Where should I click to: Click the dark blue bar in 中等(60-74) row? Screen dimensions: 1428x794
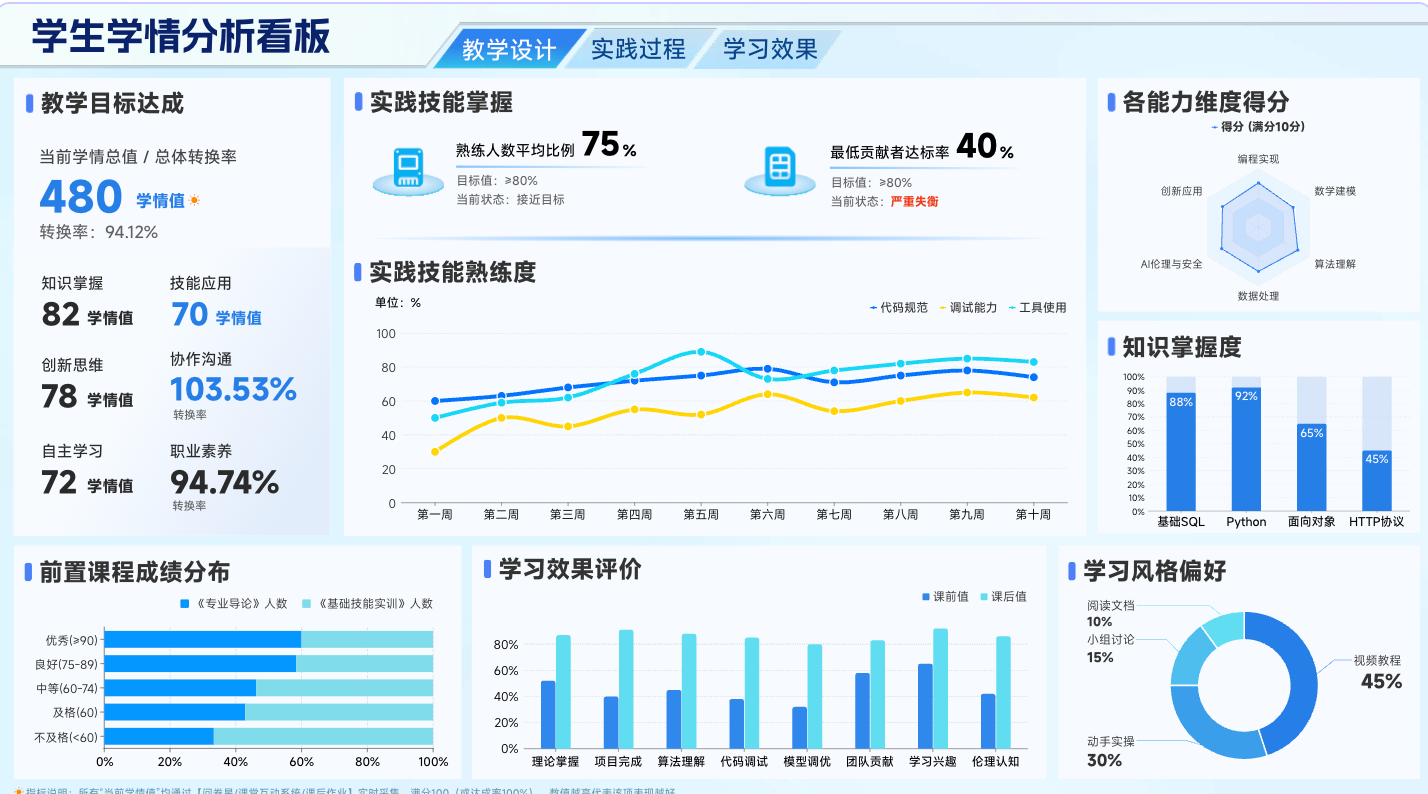coord(180,688)
